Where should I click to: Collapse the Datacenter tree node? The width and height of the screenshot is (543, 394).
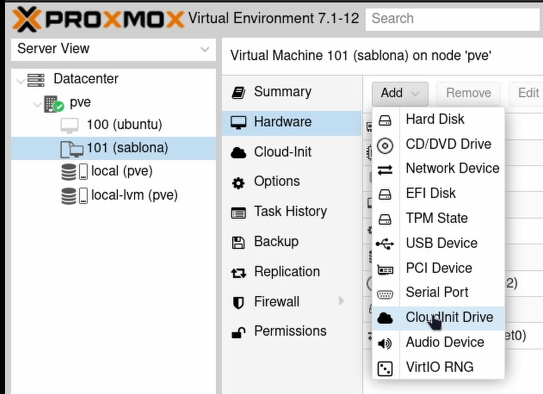coord(20,81)
